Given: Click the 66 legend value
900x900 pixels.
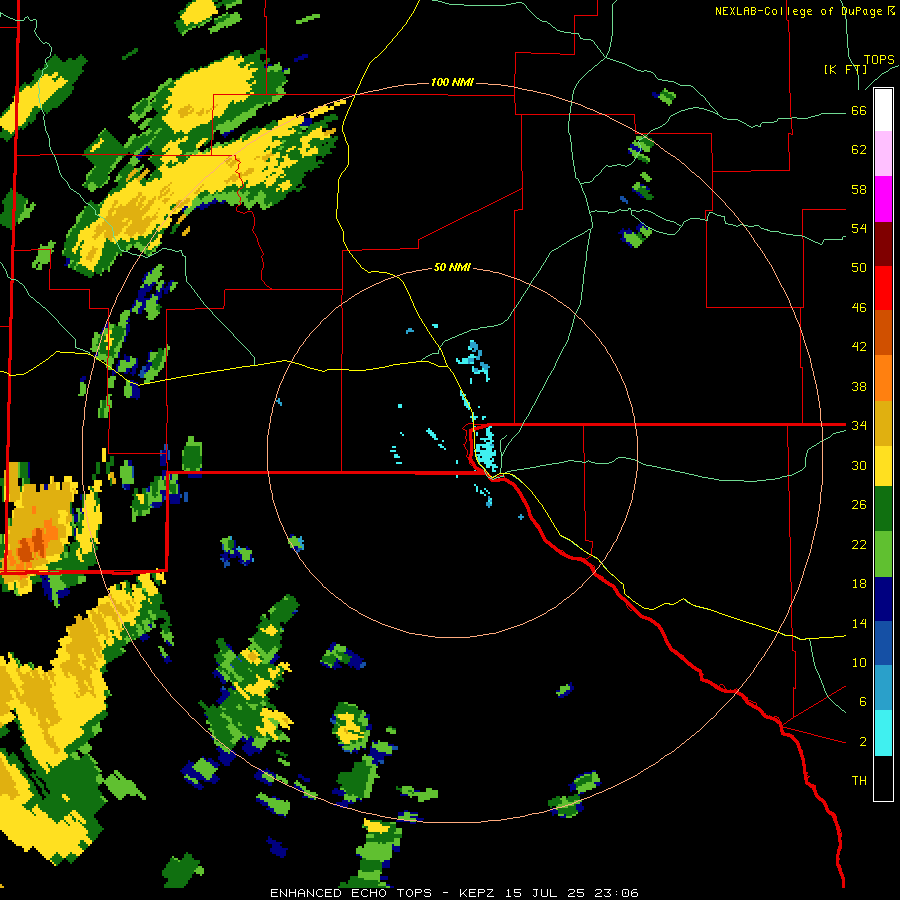Looking at the screenshot, I should (859, 110).
